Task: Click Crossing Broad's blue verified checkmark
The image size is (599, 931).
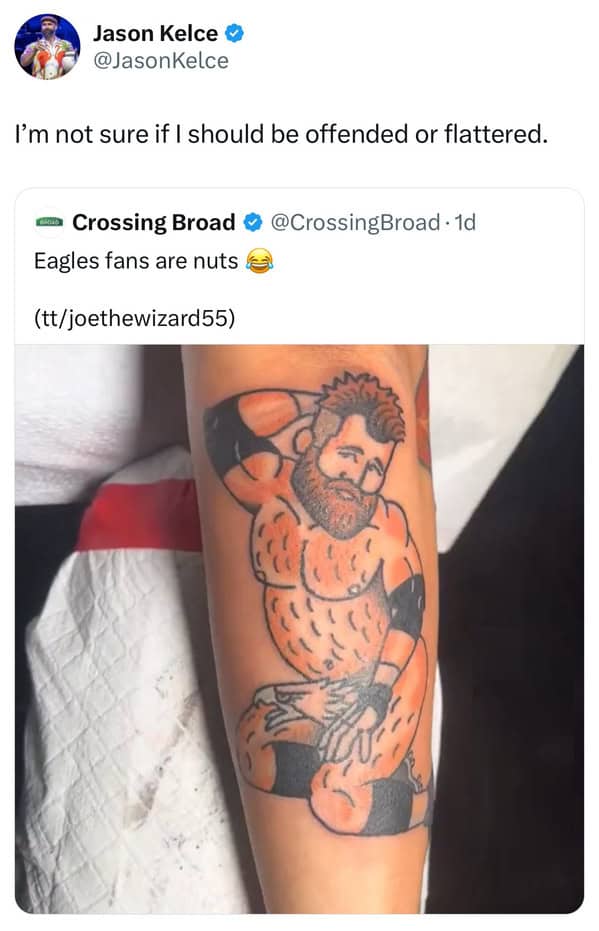Action: (253, 223)
